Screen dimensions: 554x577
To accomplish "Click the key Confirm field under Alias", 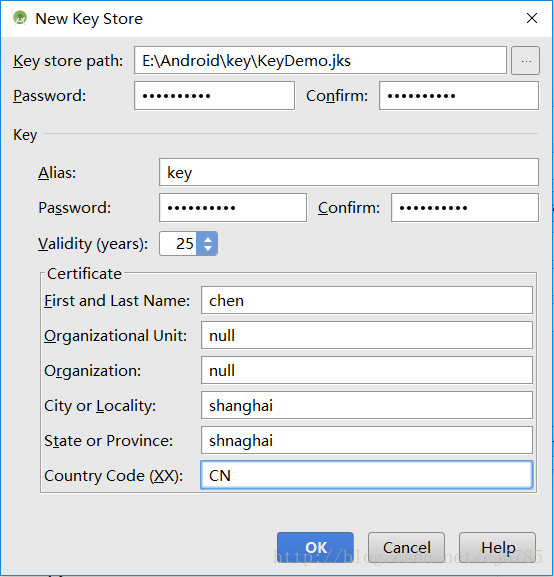I will coord(465,208).
